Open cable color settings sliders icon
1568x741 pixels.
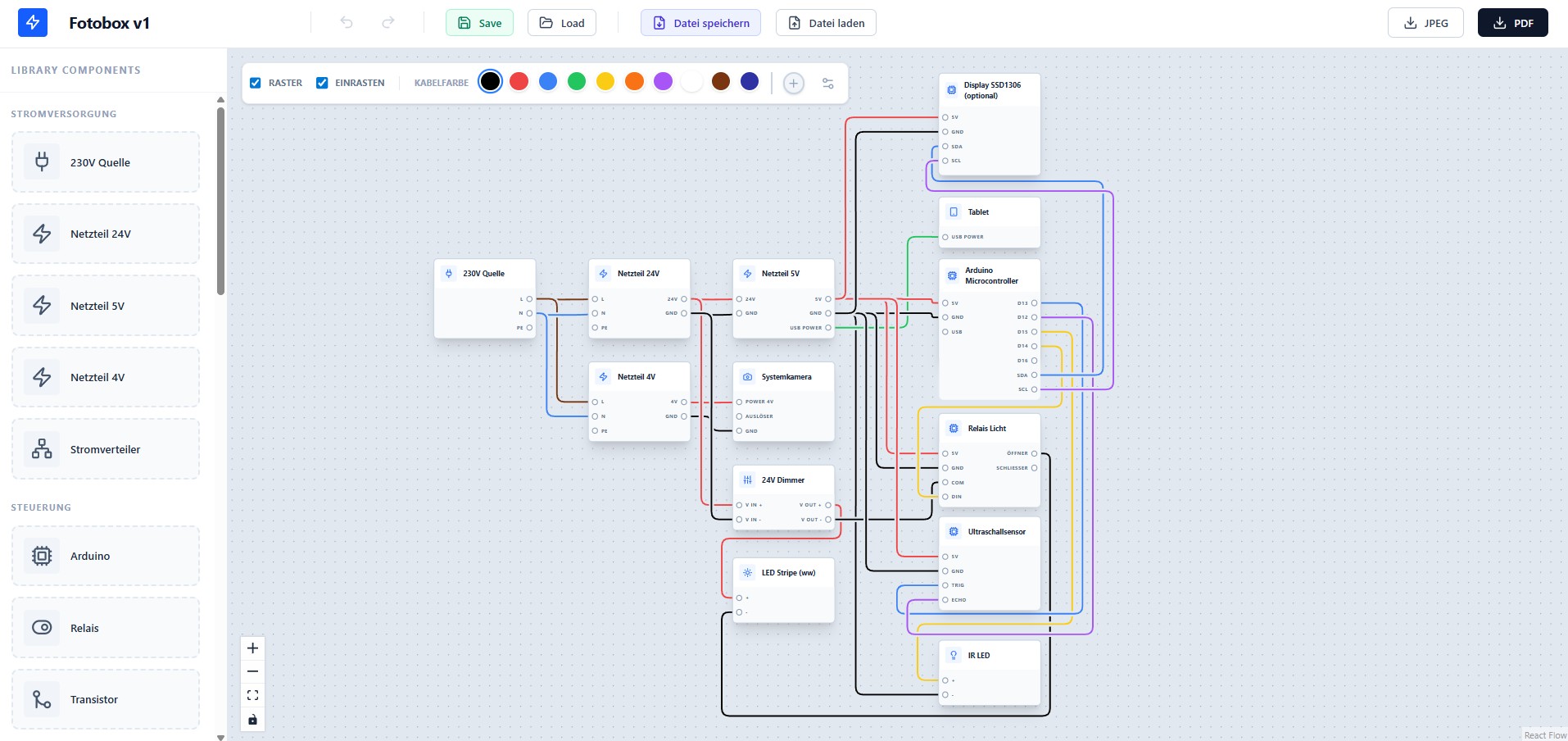pyautogui.click(x=828, y=83)
